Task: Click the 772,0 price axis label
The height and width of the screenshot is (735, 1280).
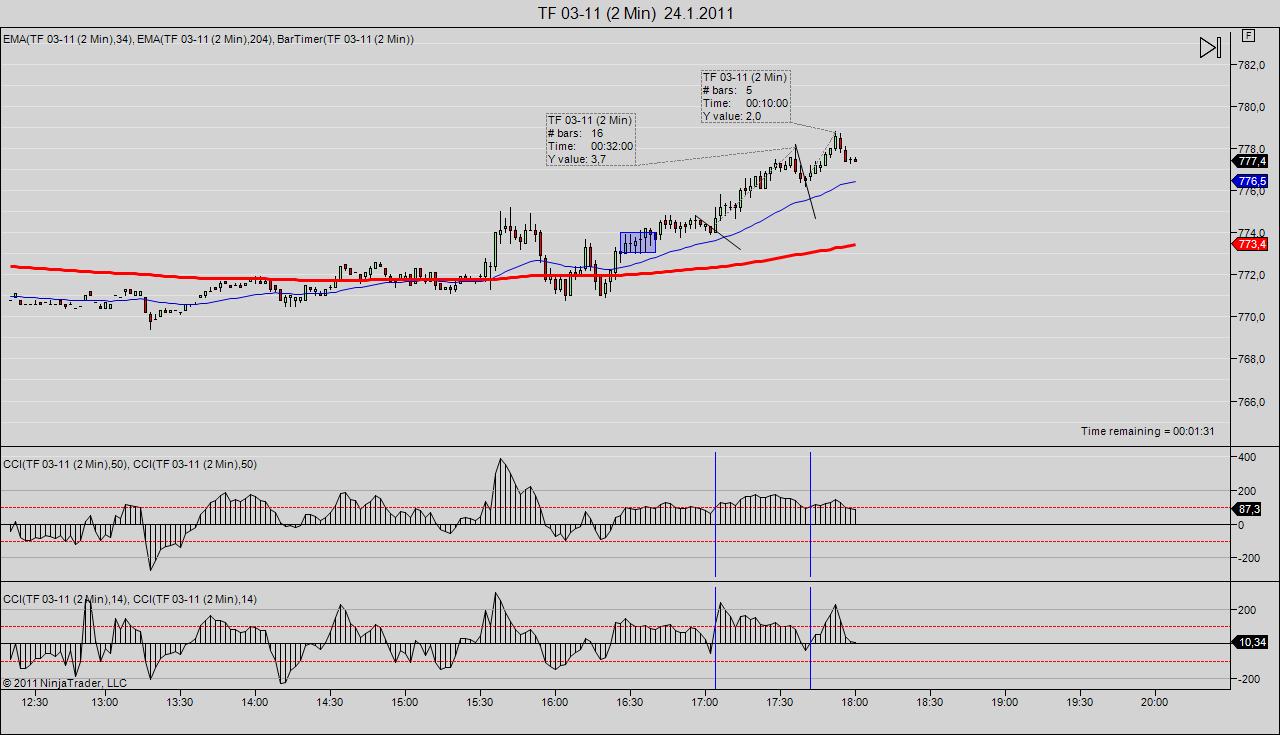Action: coord(1252,275)
